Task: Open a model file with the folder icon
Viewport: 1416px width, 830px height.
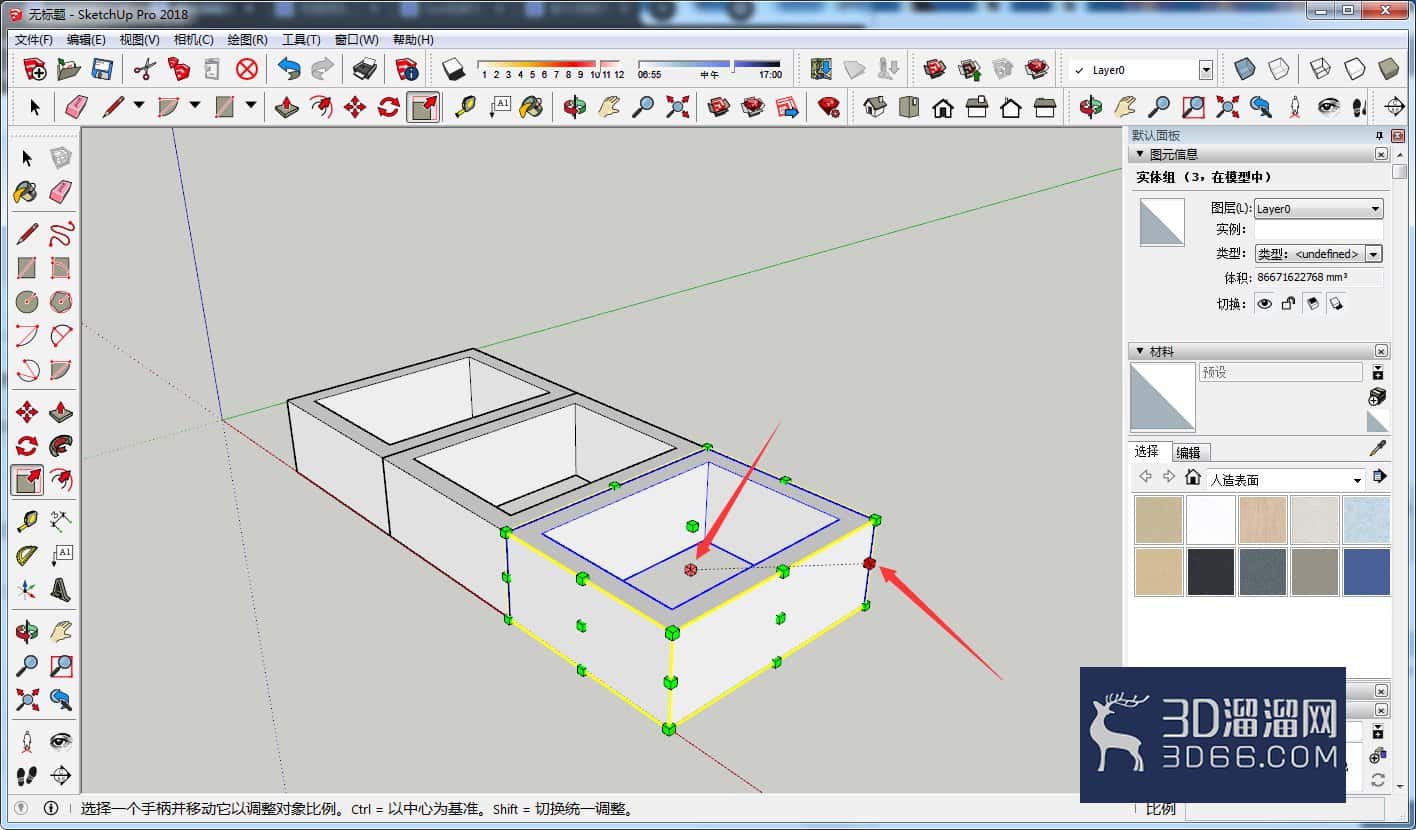Action: tap(69, 69)
